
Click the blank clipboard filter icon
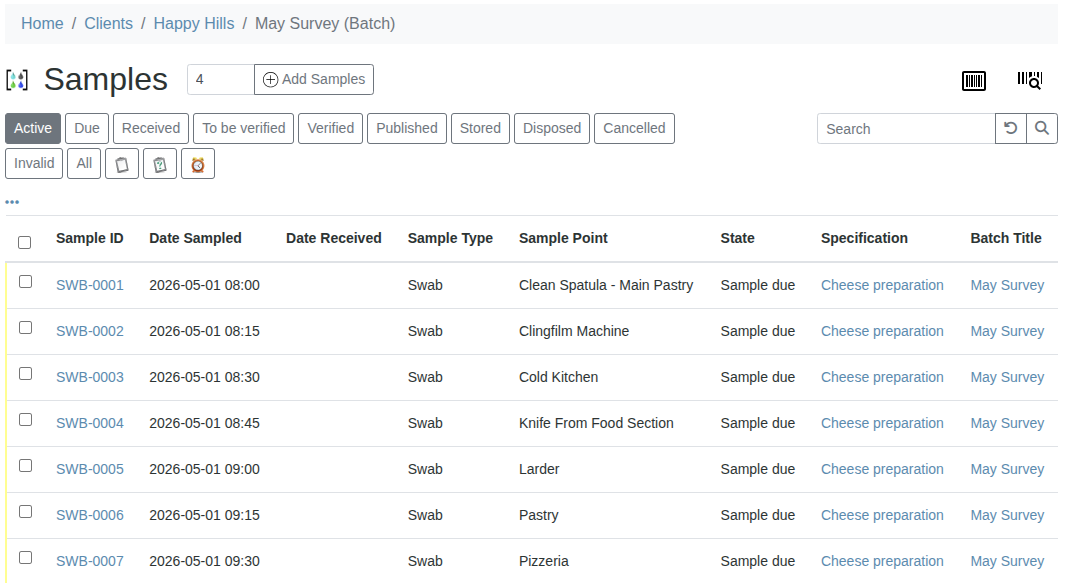[x=122, y=164]
